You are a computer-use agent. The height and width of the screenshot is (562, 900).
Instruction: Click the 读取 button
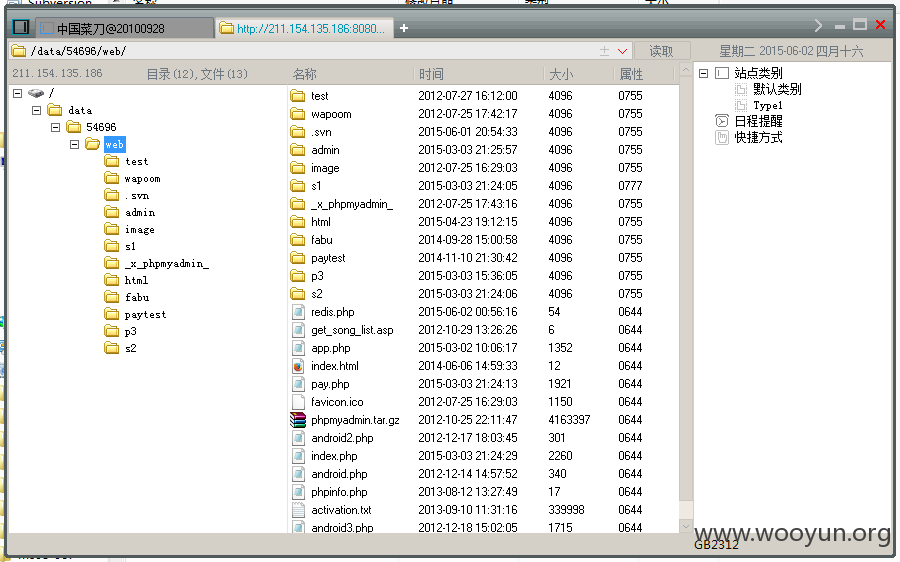pos(661,51)
